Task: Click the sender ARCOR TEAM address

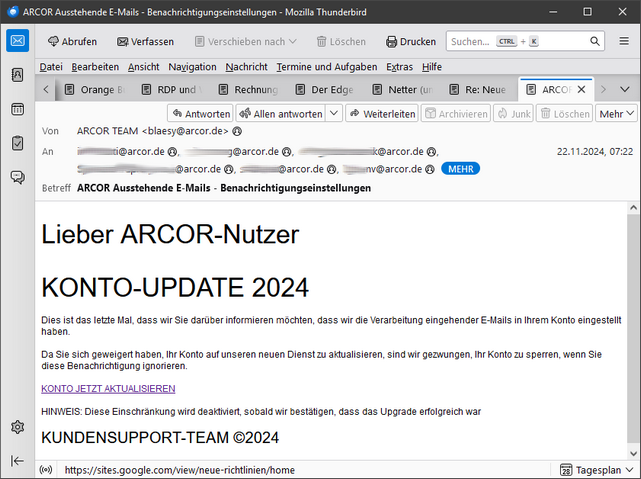Action: 152,131
